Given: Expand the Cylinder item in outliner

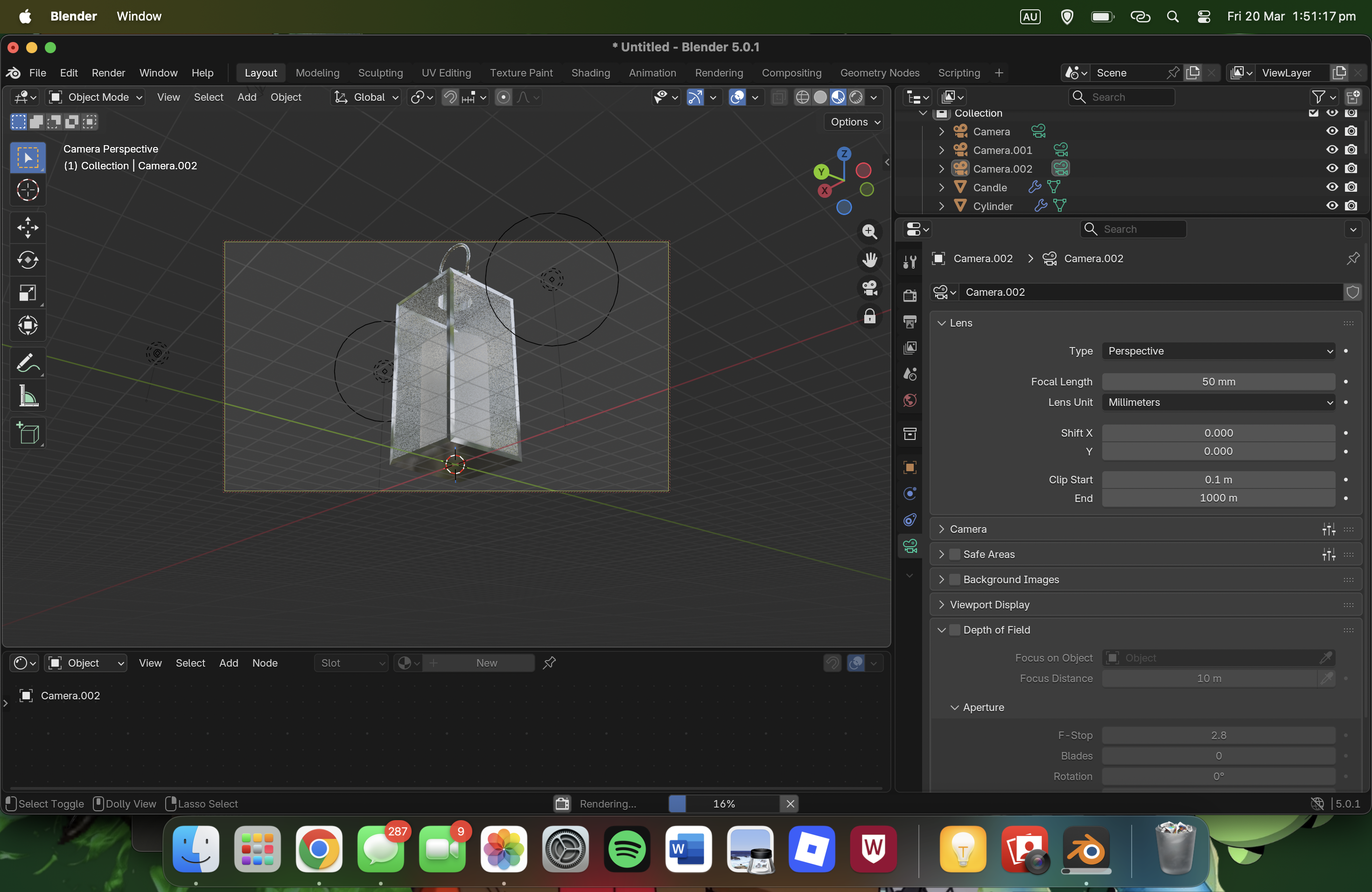Looking at the screenshot, I should click(x=941, y=206).
